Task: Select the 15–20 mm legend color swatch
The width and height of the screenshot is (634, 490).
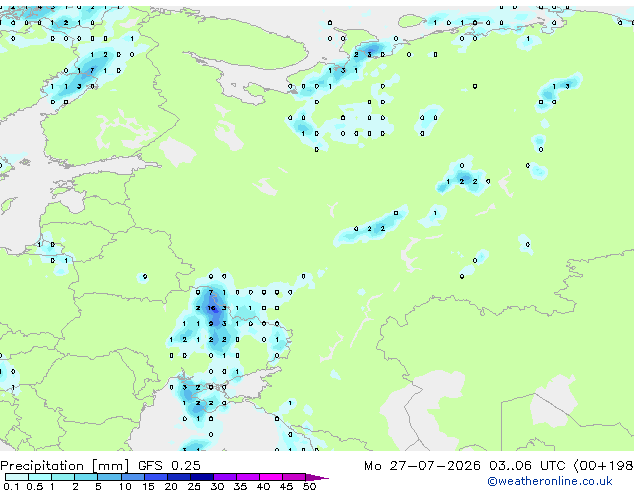Action: tap(155, 477)
